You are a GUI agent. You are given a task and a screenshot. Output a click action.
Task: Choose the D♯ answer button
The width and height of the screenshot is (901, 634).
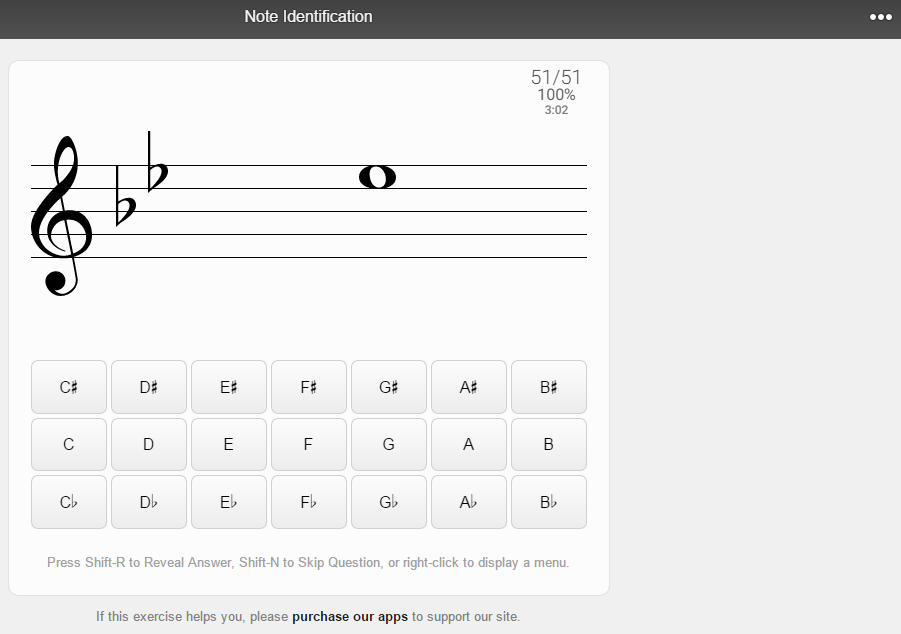(x=149, y=387)
